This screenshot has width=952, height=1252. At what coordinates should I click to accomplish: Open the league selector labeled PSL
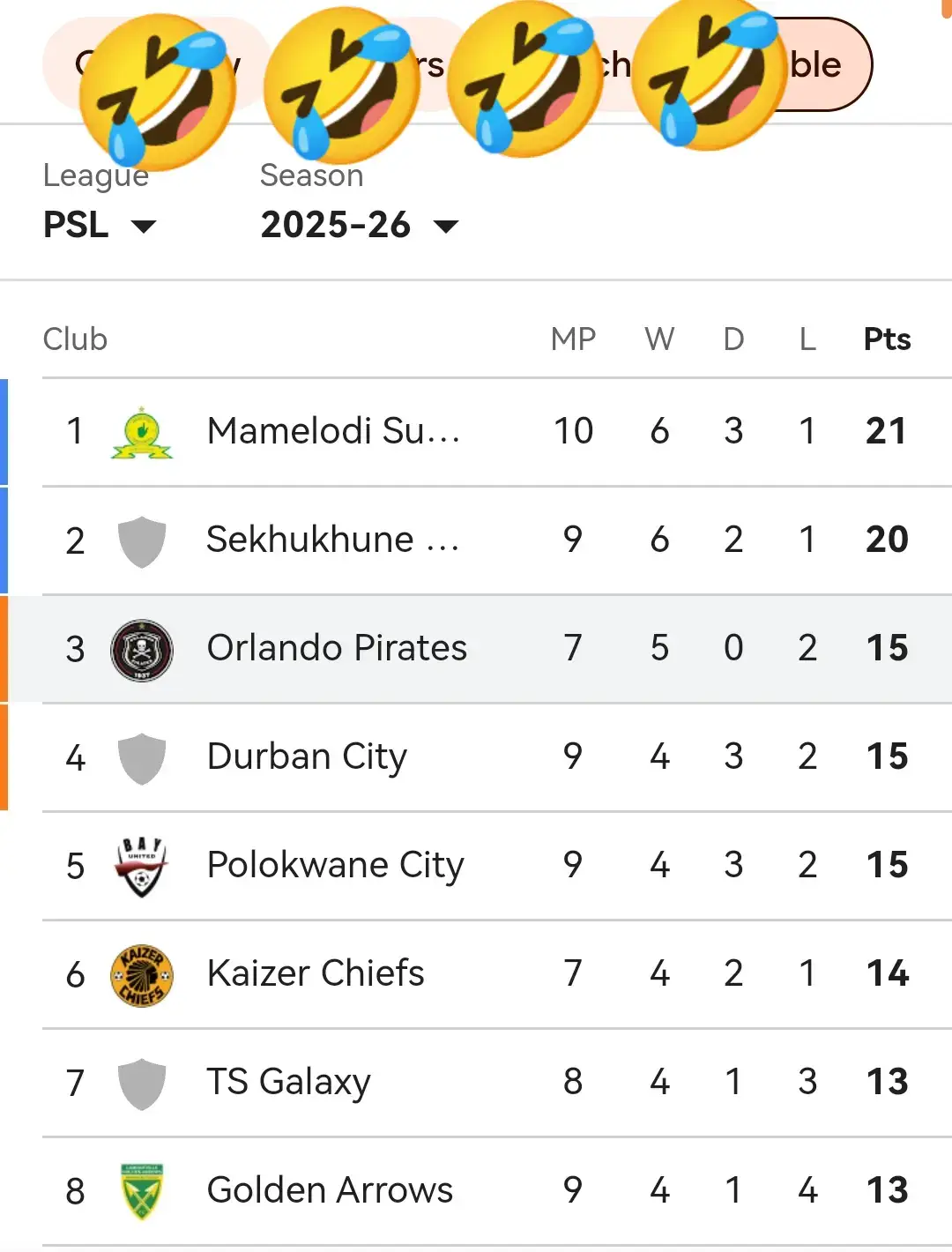(x=100, y=225)
